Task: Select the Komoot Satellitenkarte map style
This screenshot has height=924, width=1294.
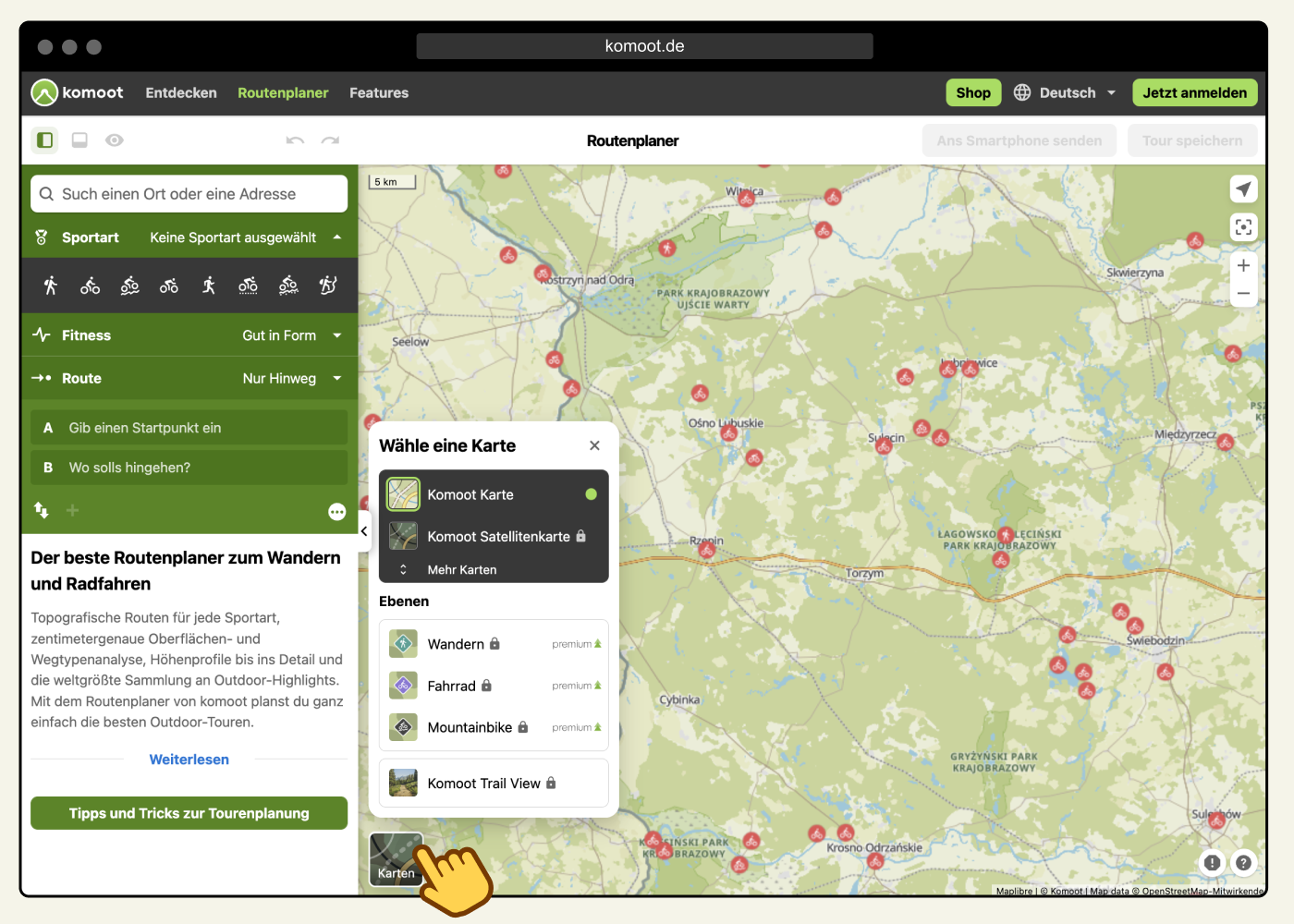Action: (x=494, y=536)
